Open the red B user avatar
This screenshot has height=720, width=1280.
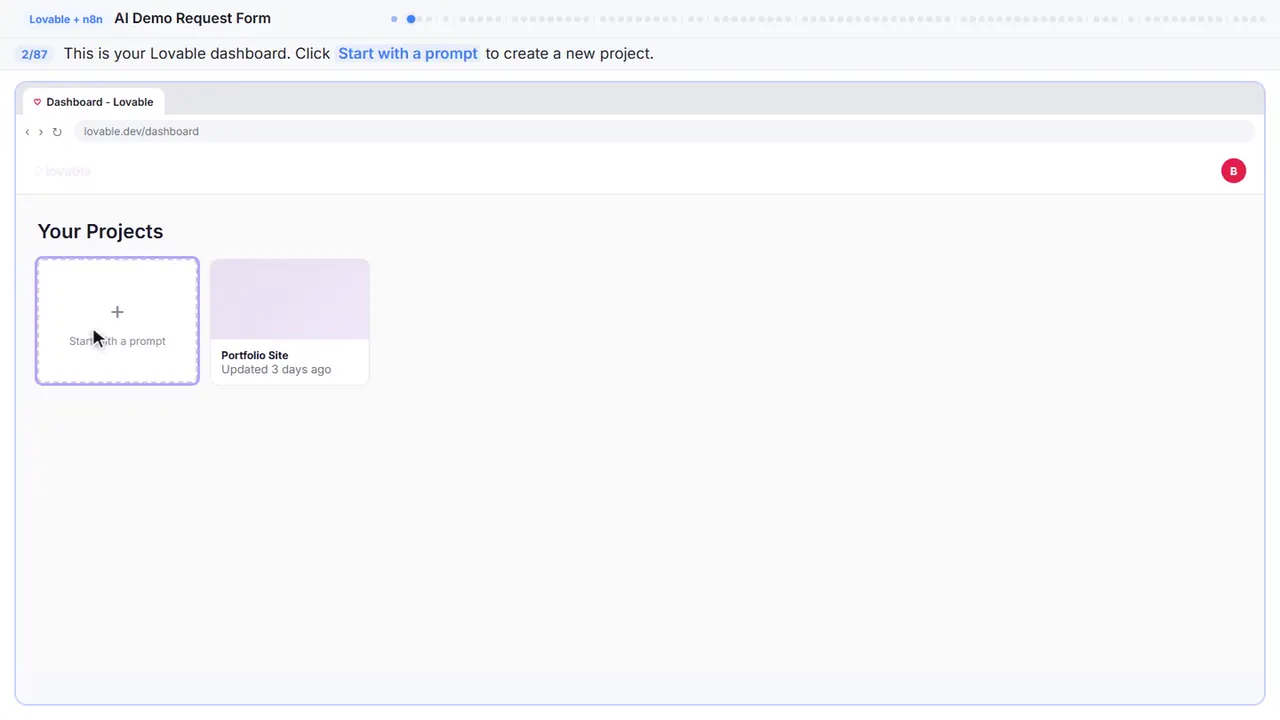tap(1233, 171)
